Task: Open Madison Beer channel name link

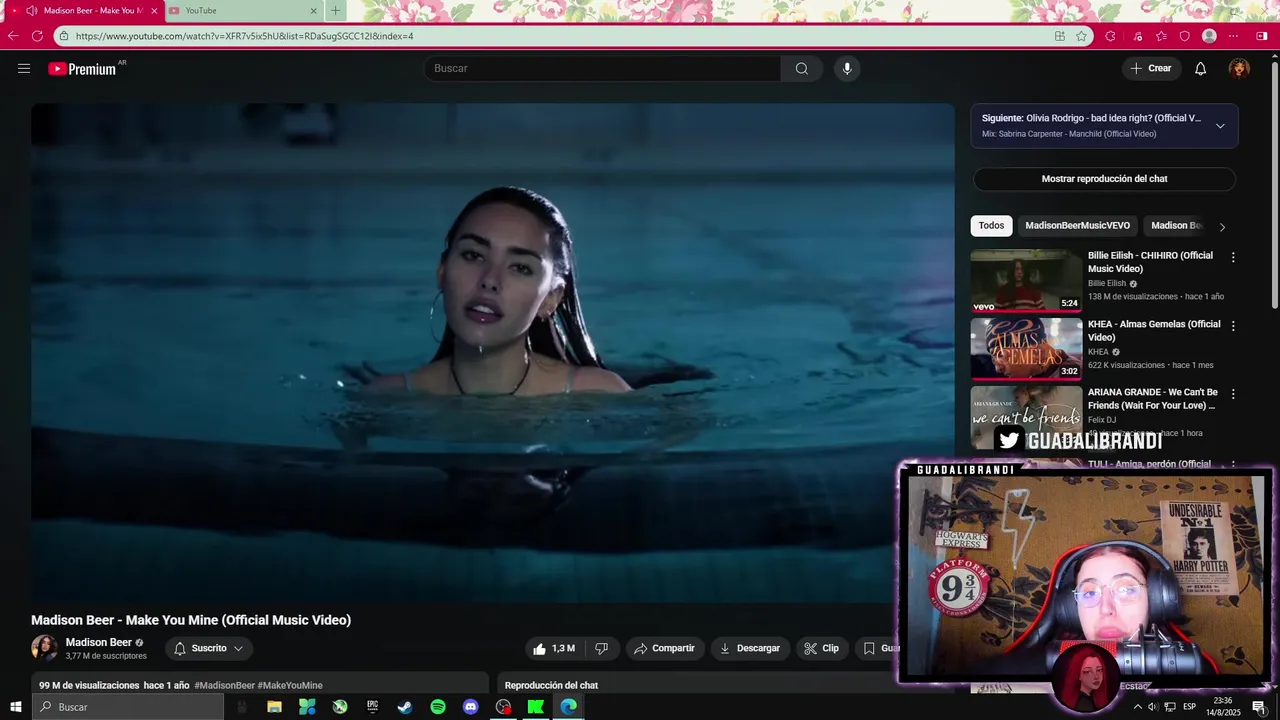Action: (98, 643)
